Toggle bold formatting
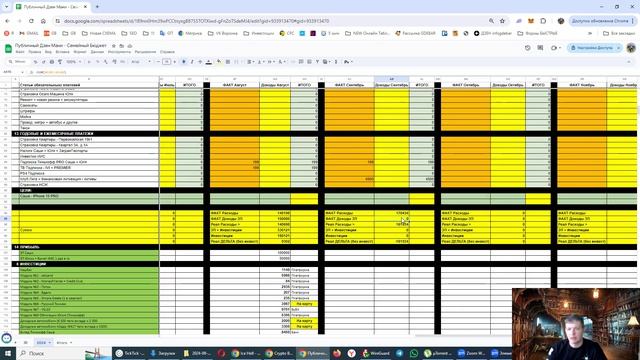This screenshot has height=360, width=640. [184, 62]
